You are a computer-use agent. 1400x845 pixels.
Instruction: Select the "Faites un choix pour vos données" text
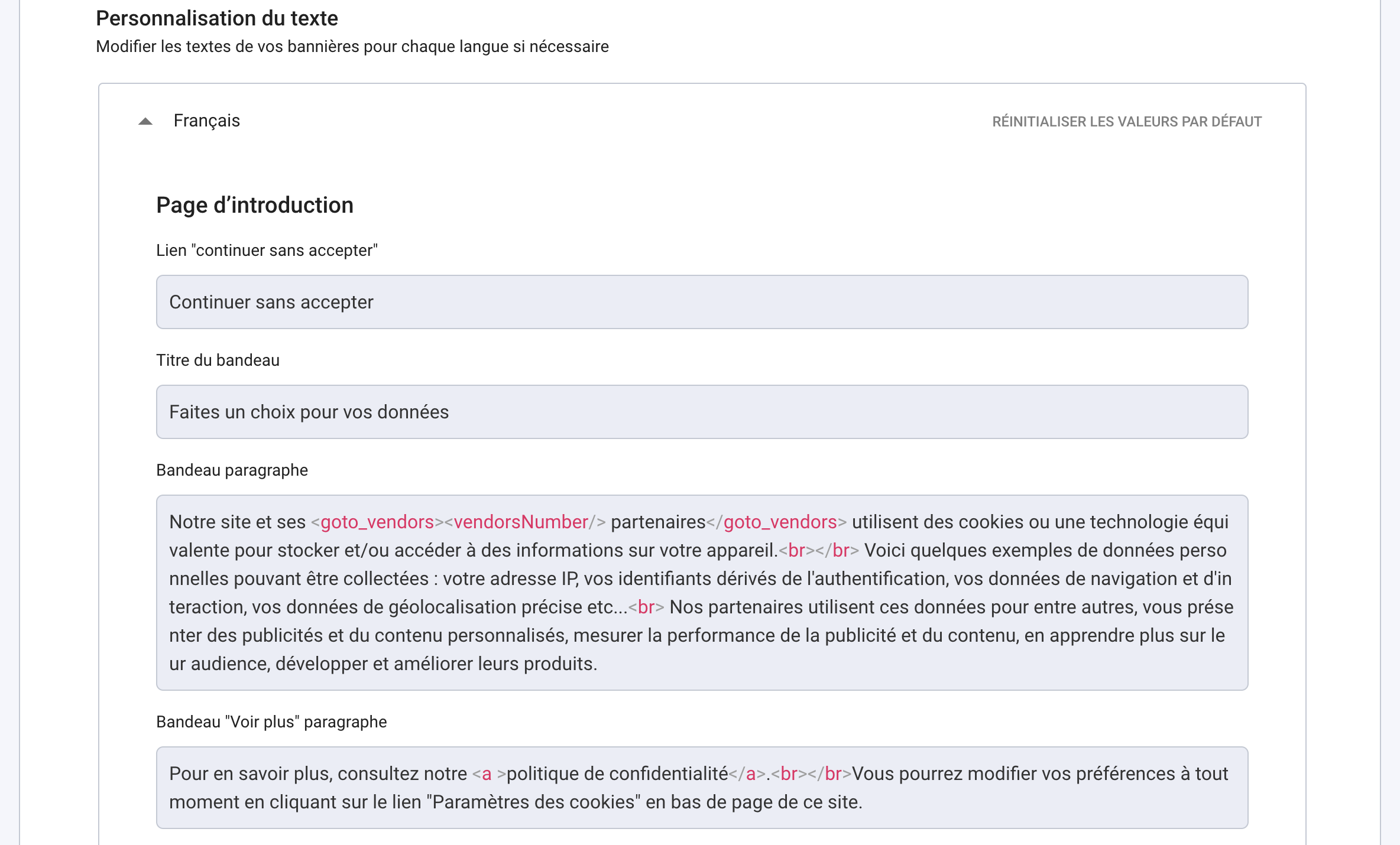(309, 411)
